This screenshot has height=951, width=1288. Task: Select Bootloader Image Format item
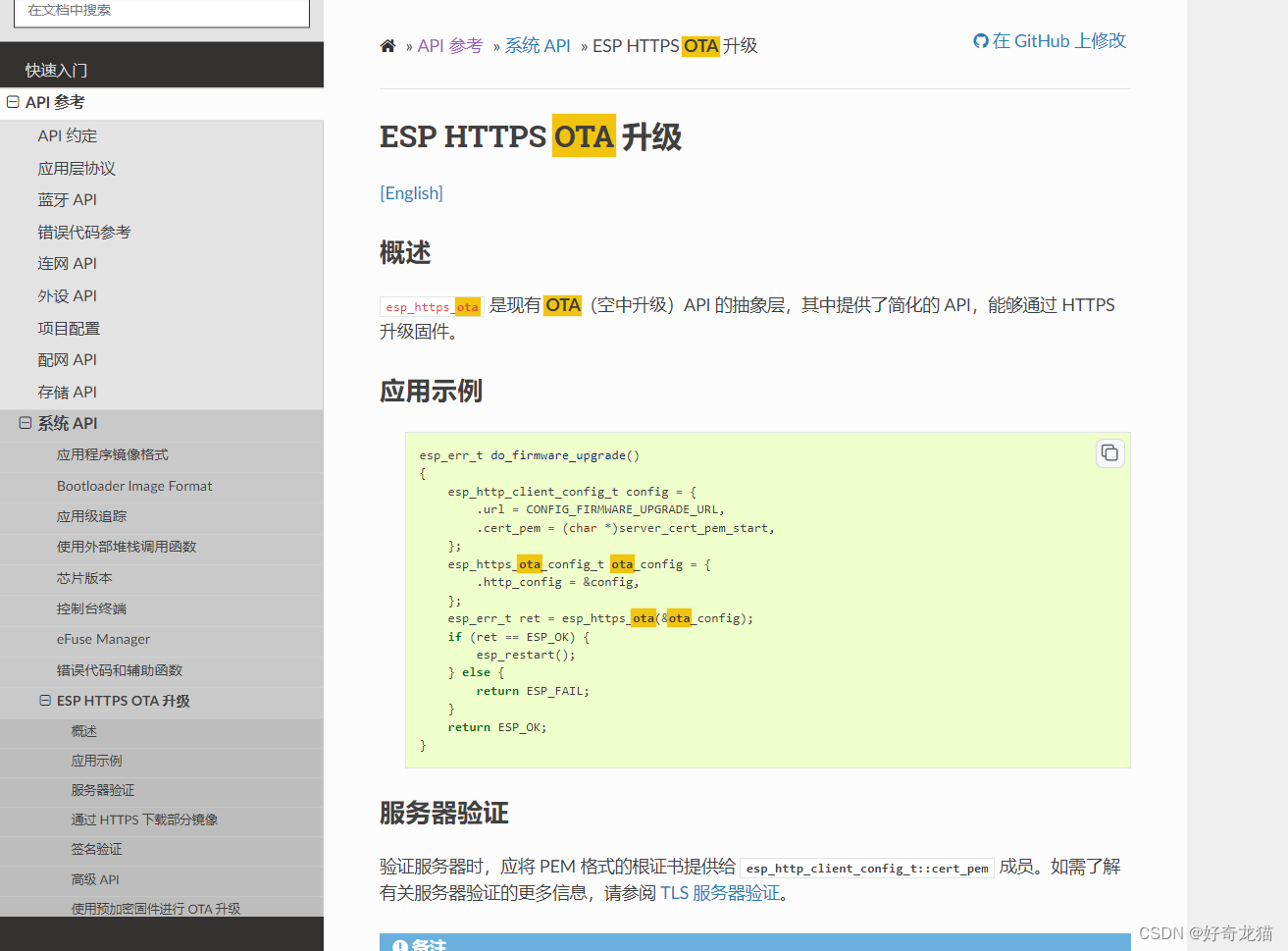134,486
